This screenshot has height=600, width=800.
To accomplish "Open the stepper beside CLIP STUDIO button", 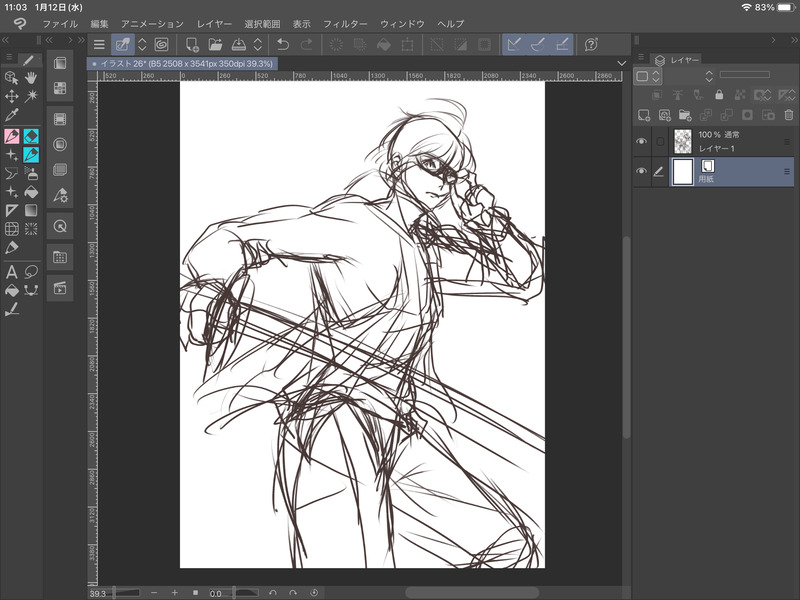I will (142, 44).
